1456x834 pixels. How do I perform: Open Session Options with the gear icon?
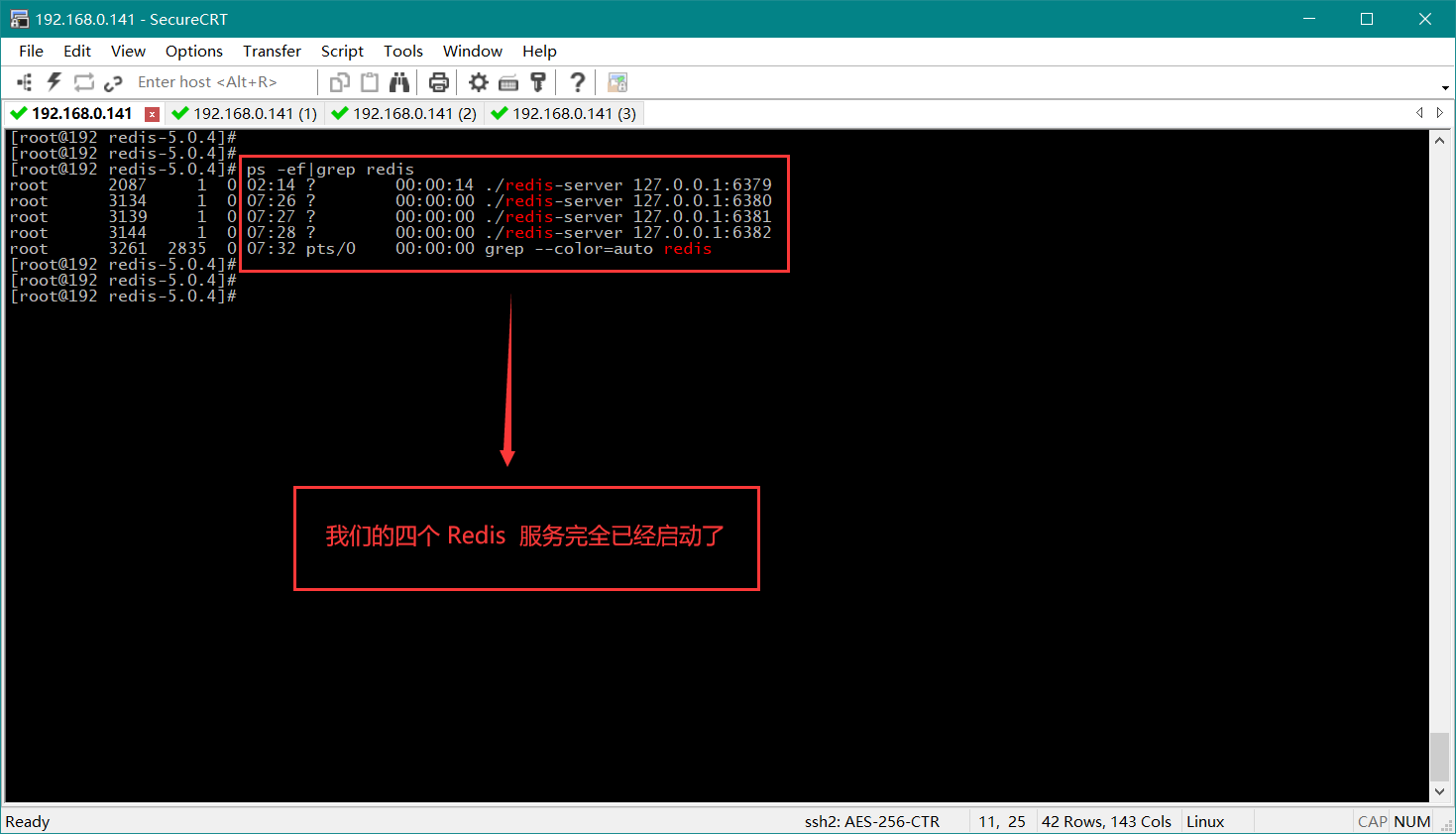(478, 82)
